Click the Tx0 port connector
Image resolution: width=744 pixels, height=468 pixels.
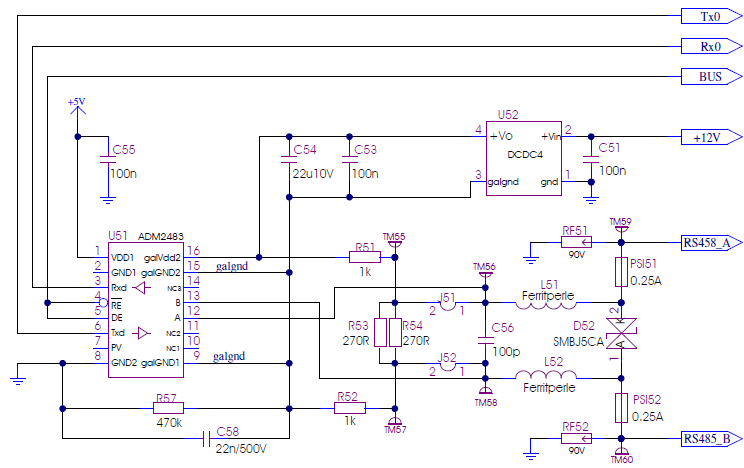pos(712,16)
